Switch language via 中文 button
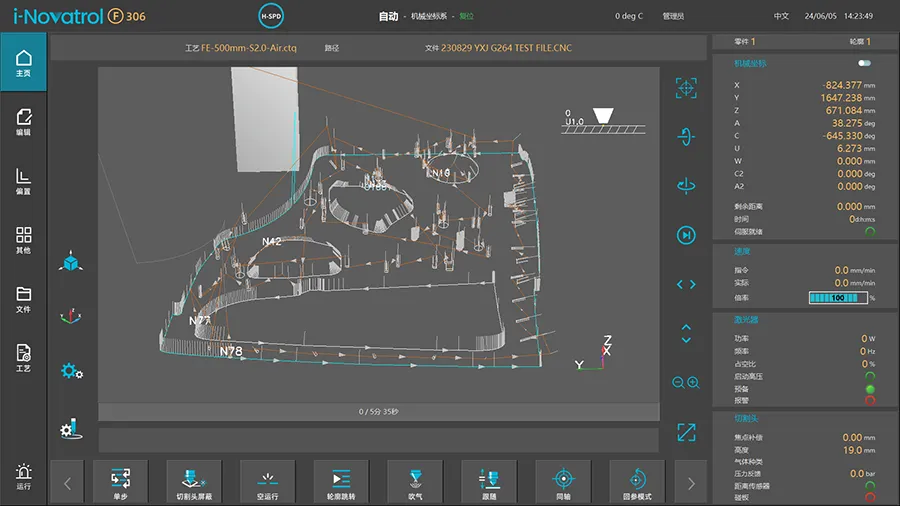Image resolution: width=900 pixels, height=506 pixels. 781,16
